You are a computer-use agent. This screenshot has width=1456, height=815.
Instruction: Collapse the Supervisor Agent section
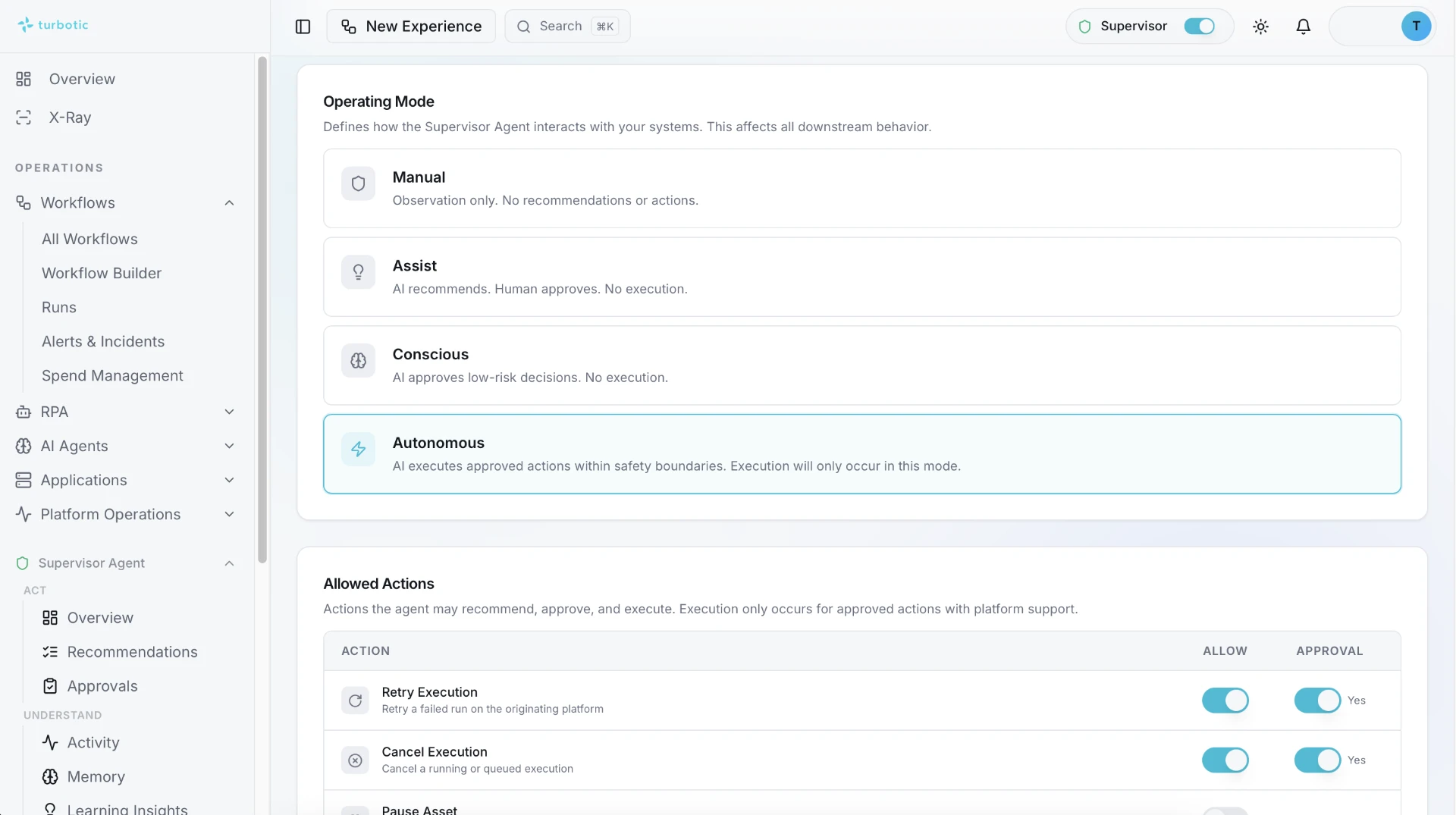(x=229, y=563)
